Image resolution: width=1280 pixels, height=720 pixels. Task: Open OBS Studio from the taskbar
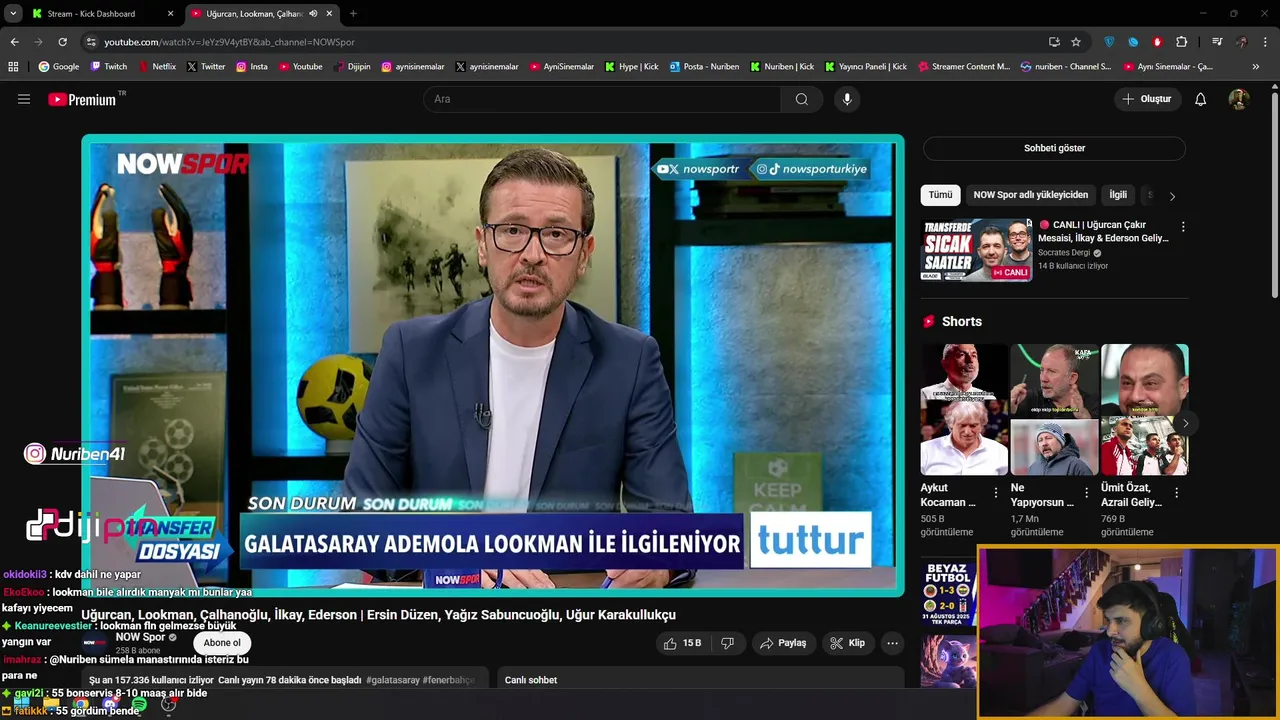click(x=168, y=705)
